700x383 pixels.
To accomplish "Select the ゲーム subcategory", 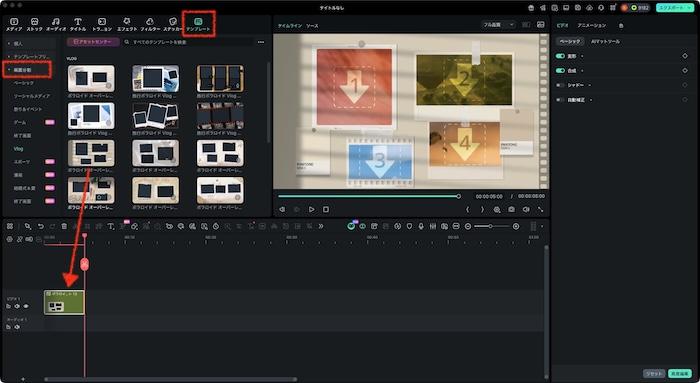I will pyautogui.click(x=20, y=122).
